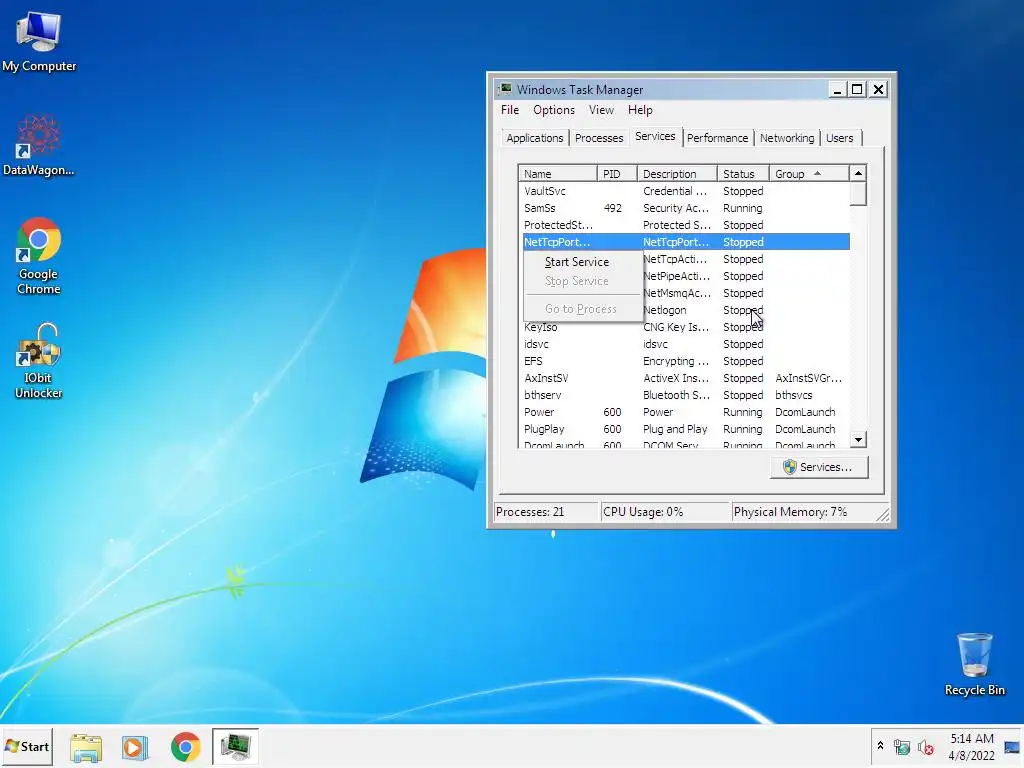Select the AxInstSV service row
The image size is (1024, 768).
[x=684, y=377]
